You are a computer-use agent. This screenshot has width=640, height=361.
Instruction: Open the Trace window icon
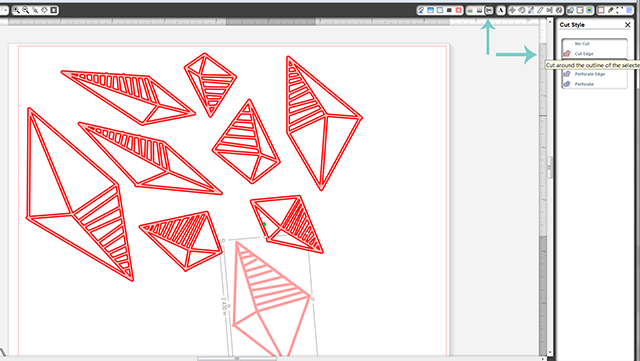[x=589, y=10]
